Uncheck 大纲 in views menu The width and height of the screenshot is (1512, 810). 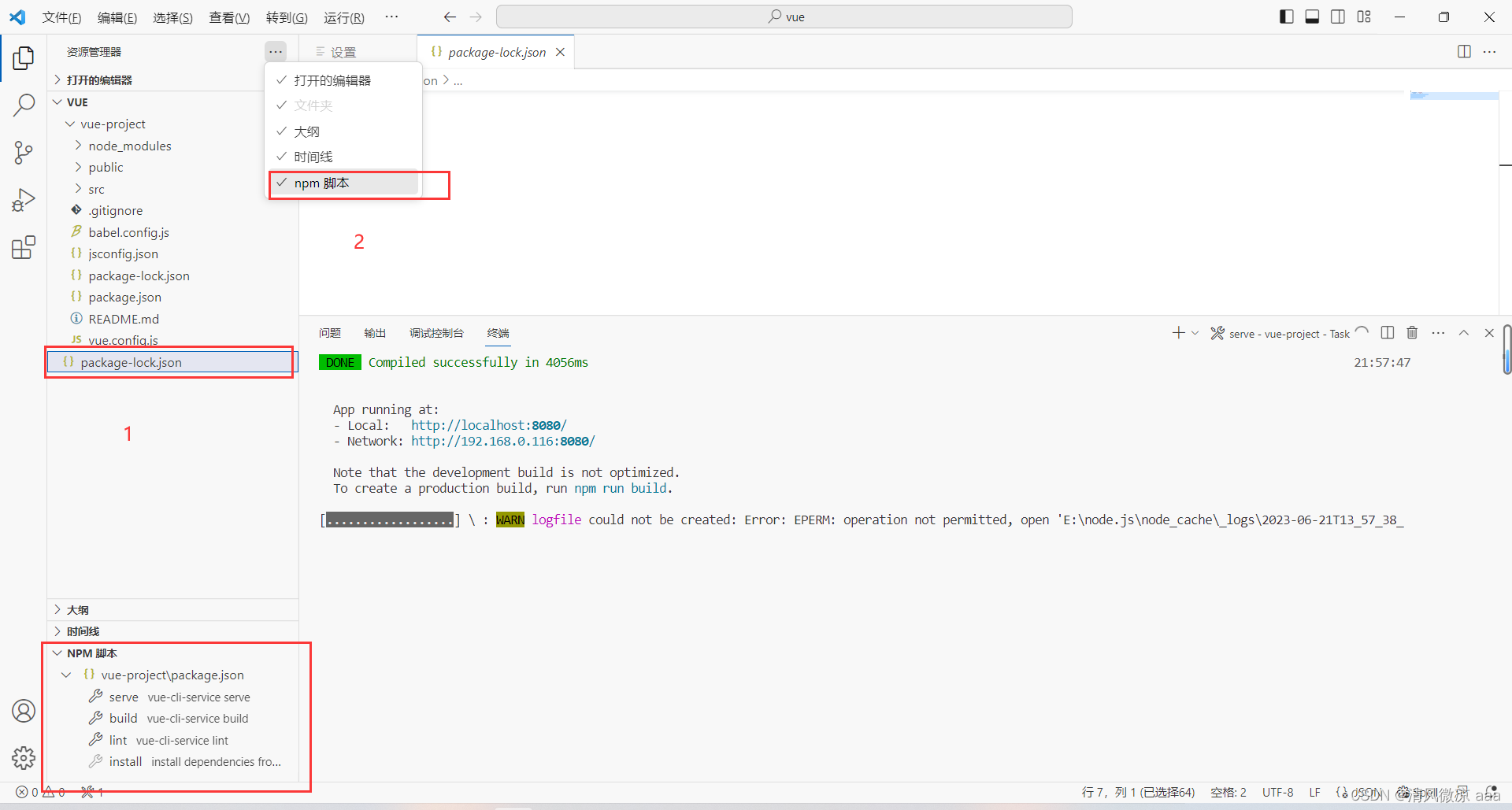343,131
